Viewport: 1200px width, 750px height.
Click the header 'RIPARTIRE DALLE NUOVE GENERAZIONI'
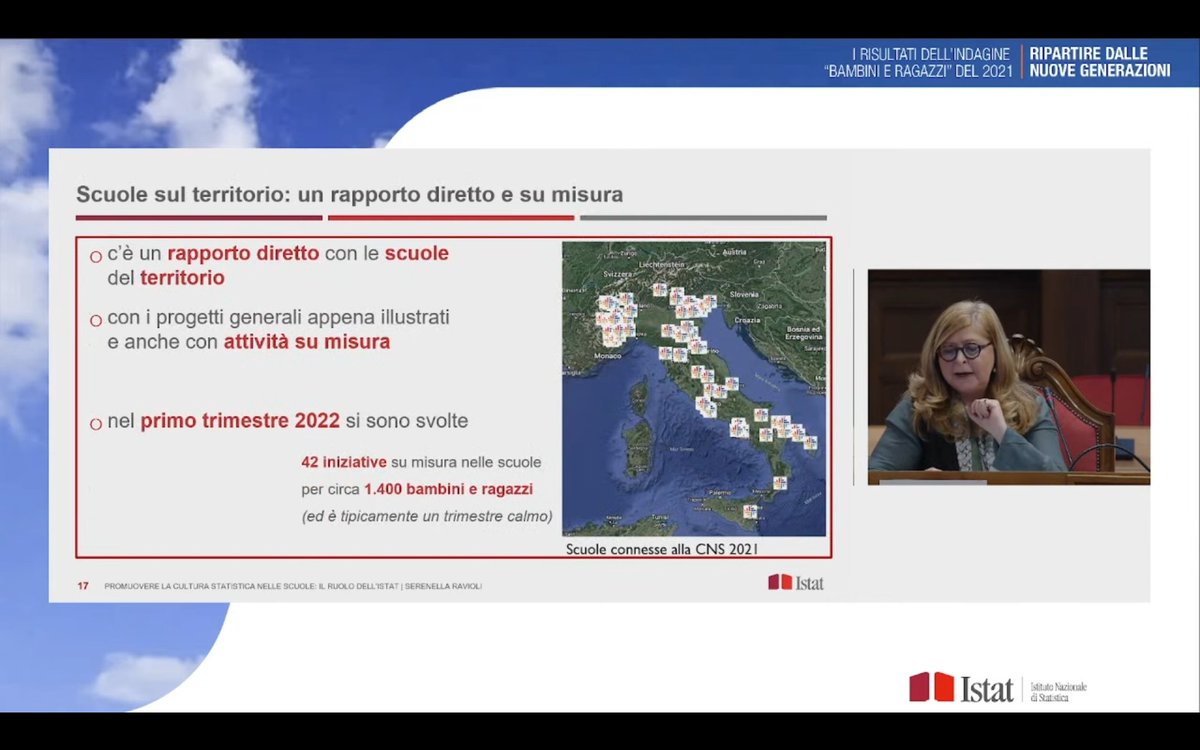click(x=1099, y=62)
